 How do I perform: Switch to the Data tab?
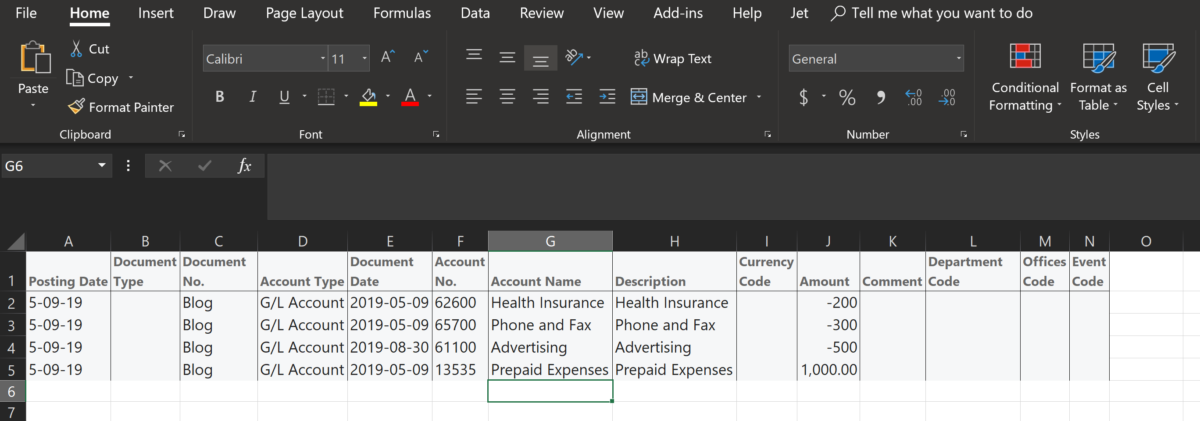pyautogui.click(x=476, y=13)
